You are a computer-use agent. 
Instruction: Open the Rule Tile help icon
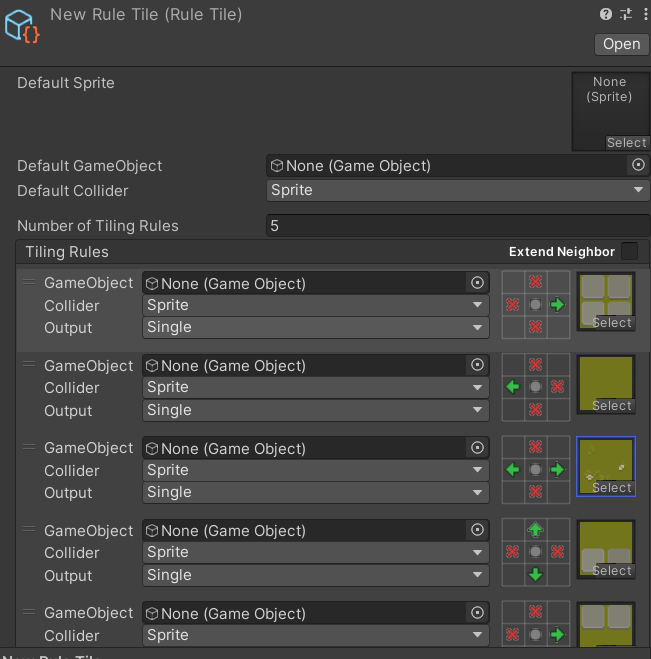606,14
